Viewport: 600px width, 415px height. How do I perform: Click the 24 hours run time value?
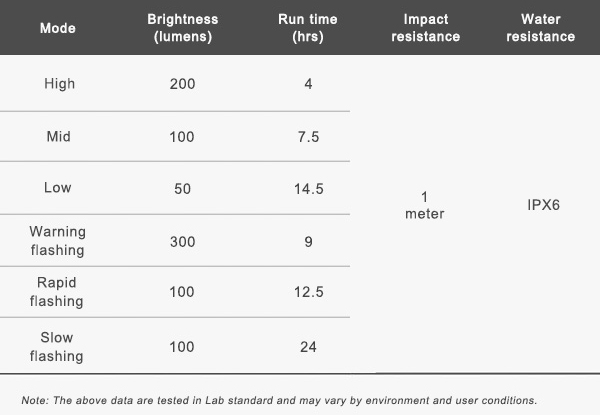[x=308, y=347]
